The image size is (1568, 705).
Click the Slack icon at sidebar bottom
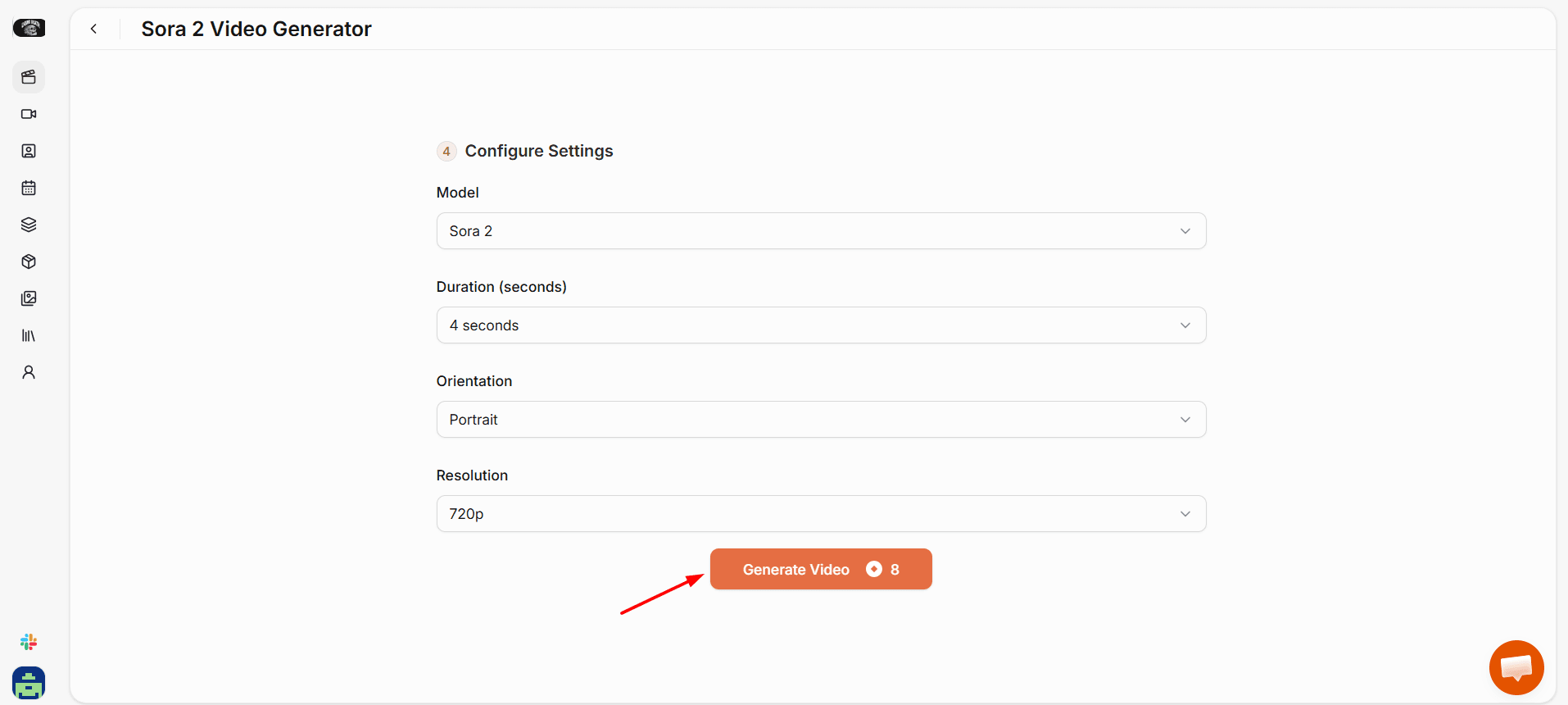[x=29, y=642]
